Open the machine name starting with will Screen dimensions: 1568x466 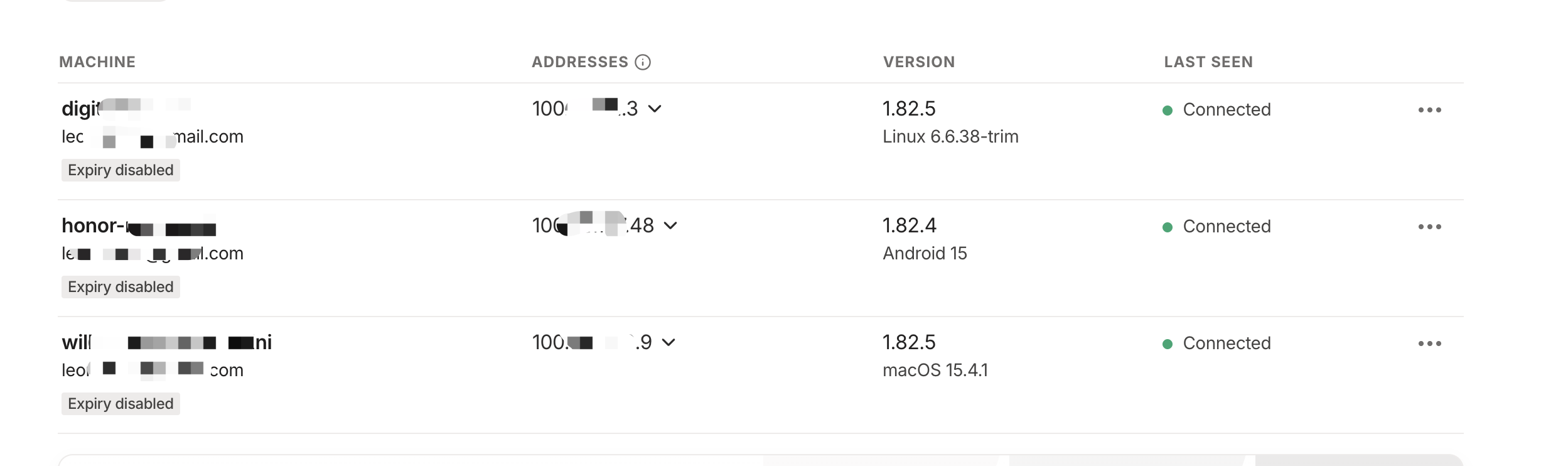click(x=166, y=342)
